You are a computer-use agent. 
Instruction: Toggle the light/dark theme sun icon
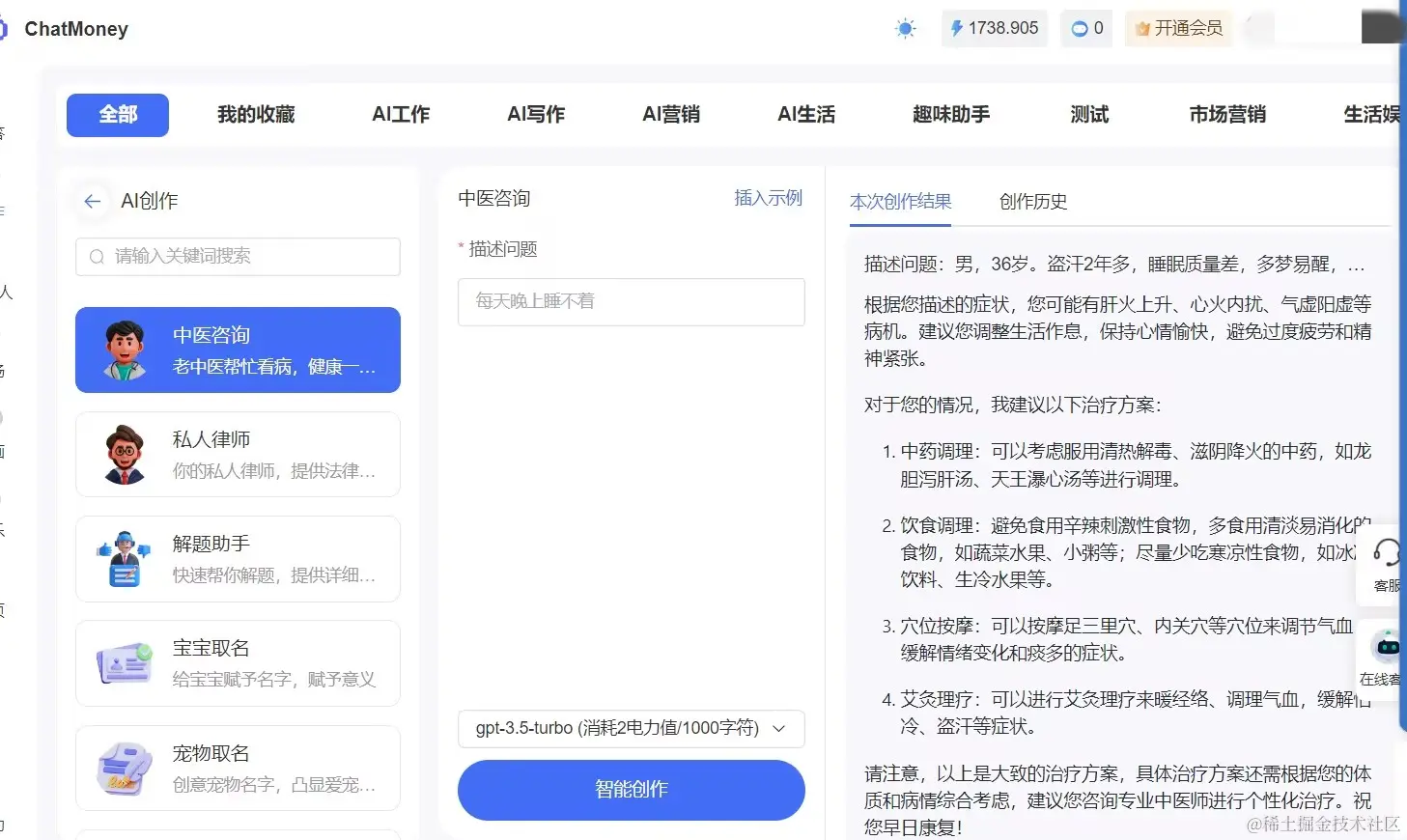(x=905, y=29)
